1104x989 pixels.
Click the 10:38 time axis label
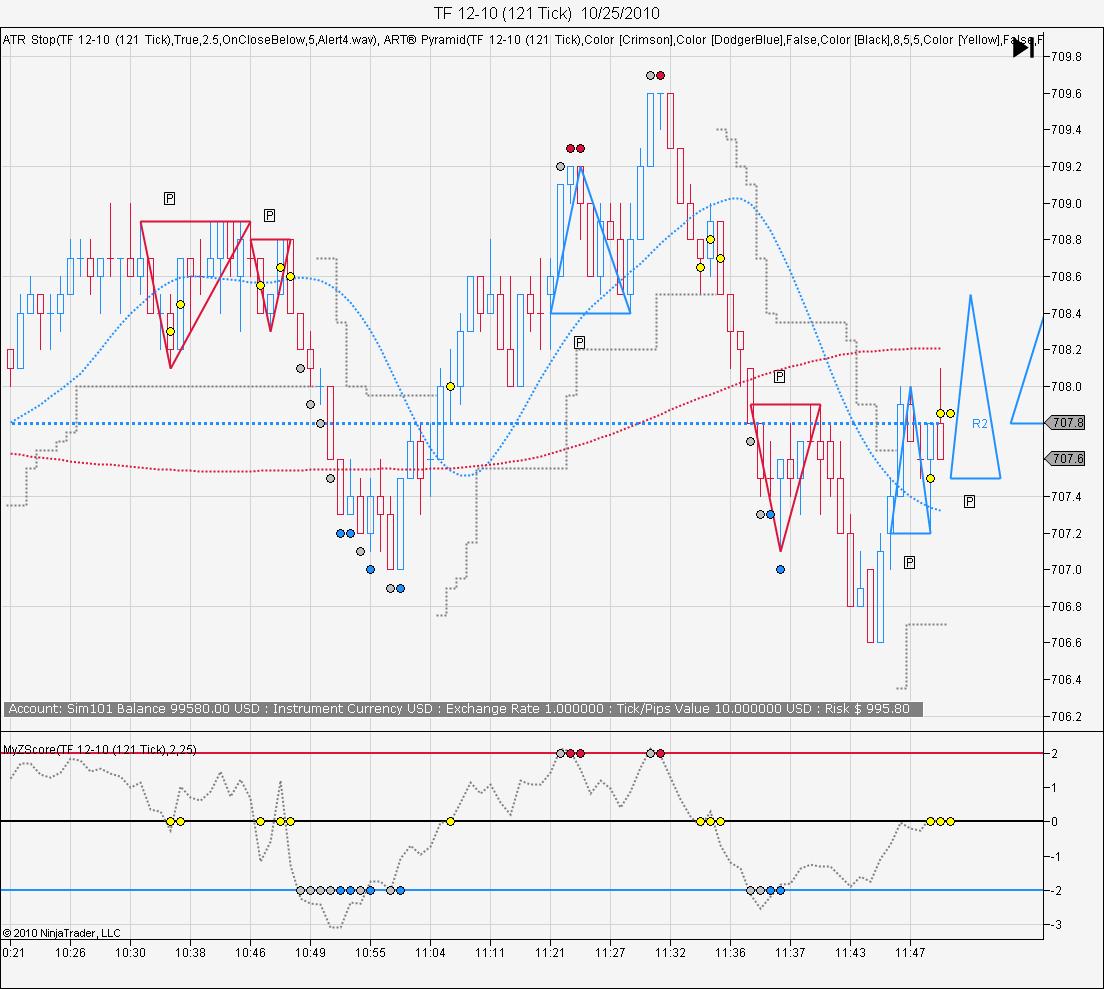tap(190, 952)
